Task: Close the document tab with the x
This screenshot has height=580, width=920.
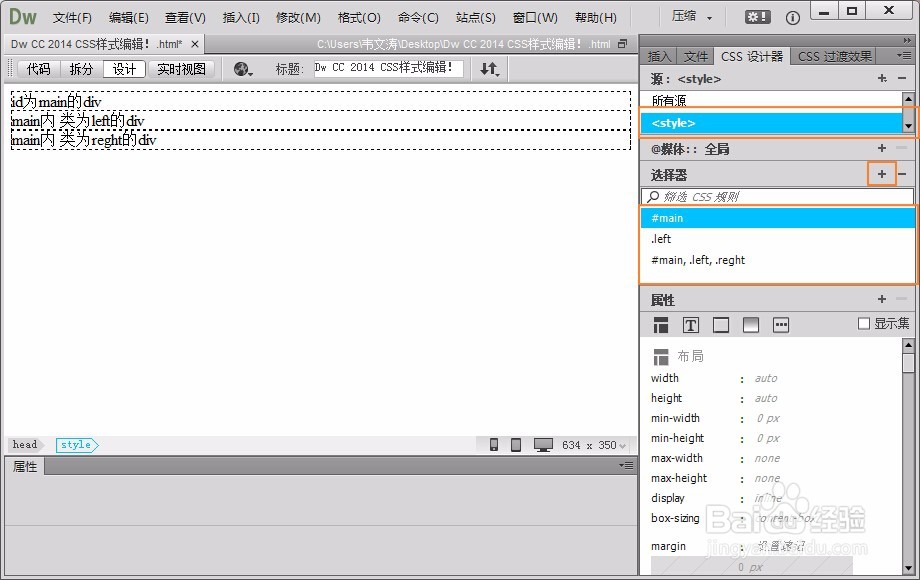Action: 195,44
